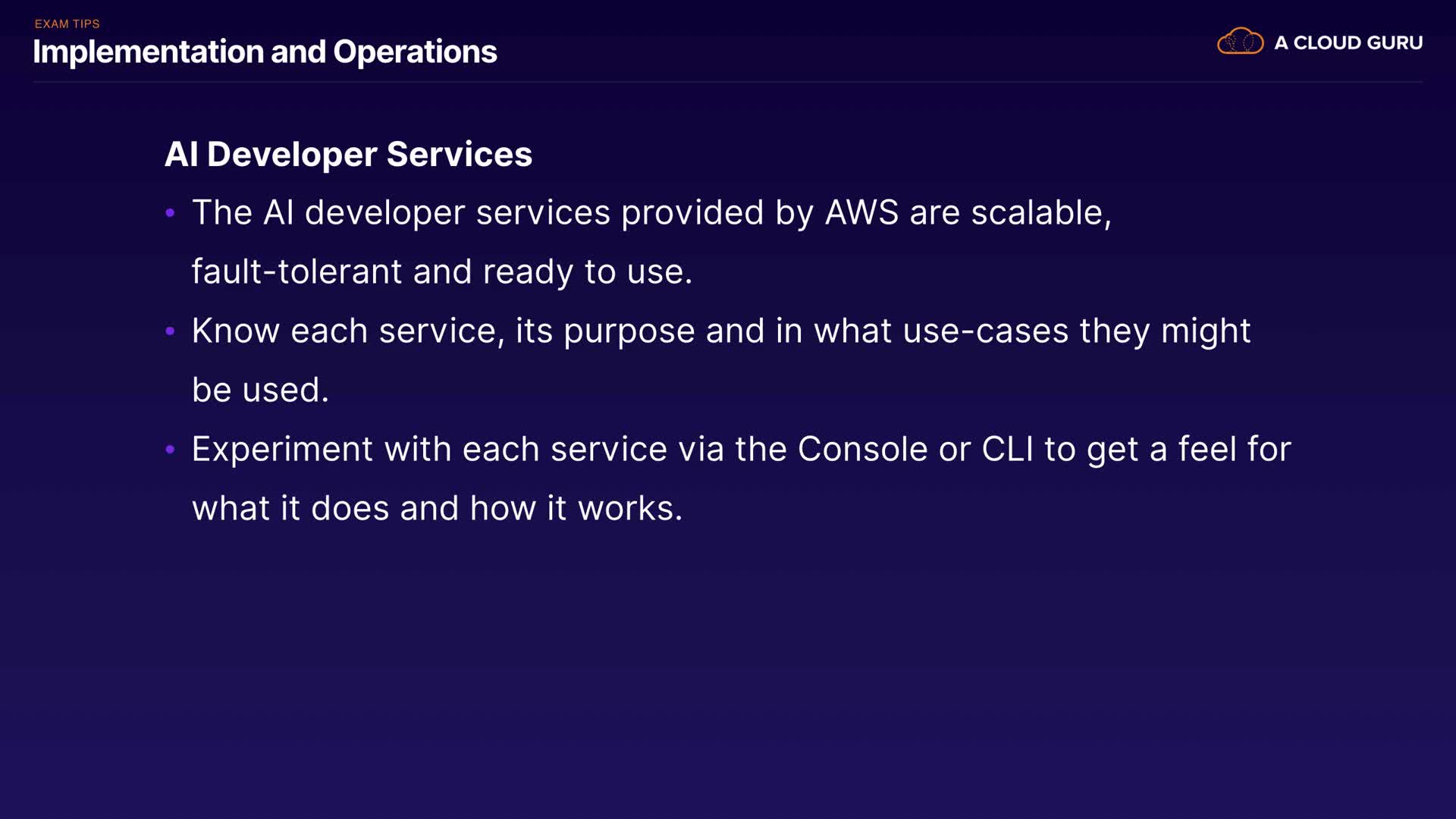Select the orange "EXAM TIPS" label
Viewport: 1456px width, 819px height.
click(67, 24)
